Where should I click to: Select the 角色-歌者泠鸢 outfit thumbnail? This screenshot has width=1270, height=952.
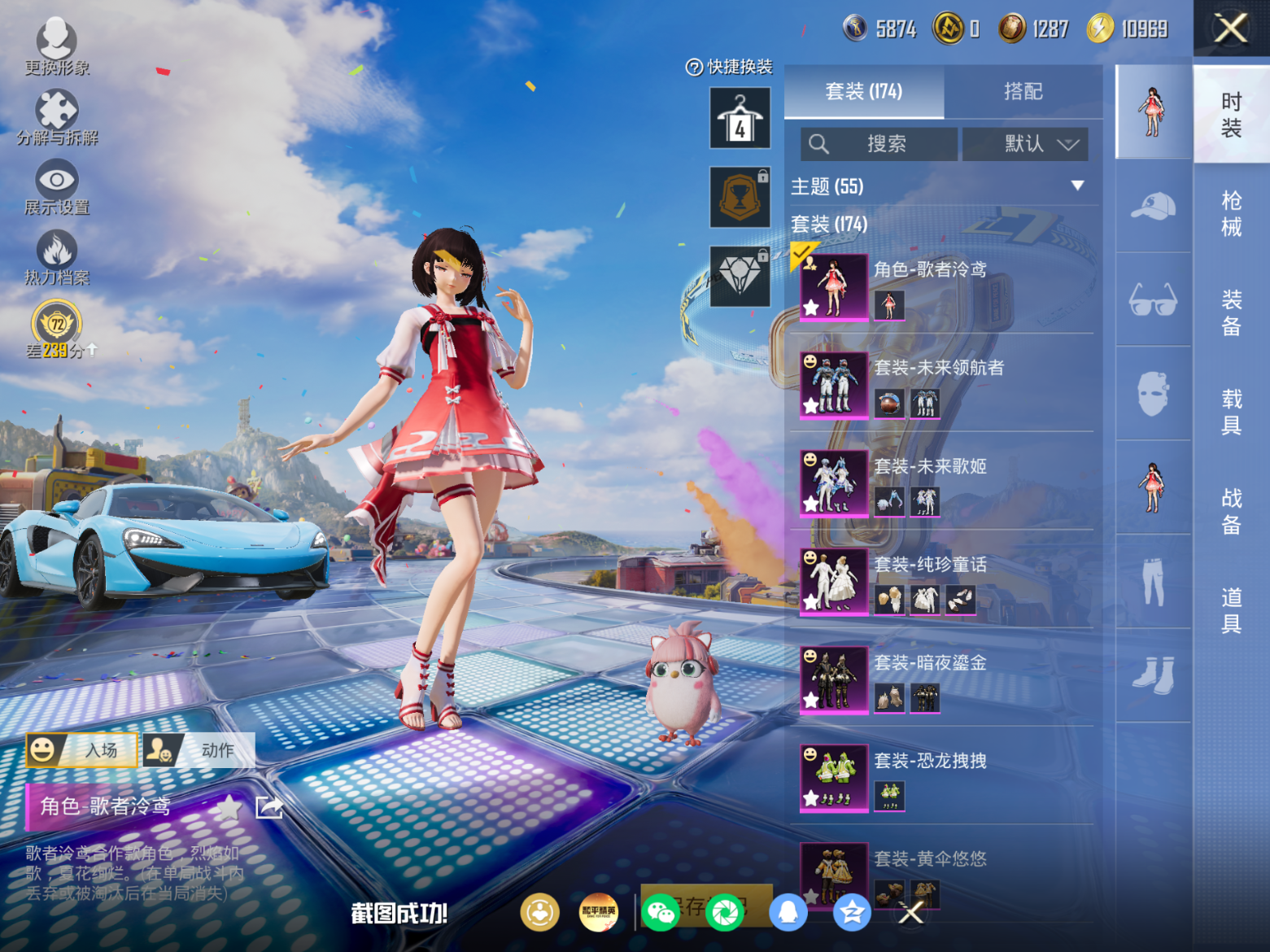click(833, 287)
